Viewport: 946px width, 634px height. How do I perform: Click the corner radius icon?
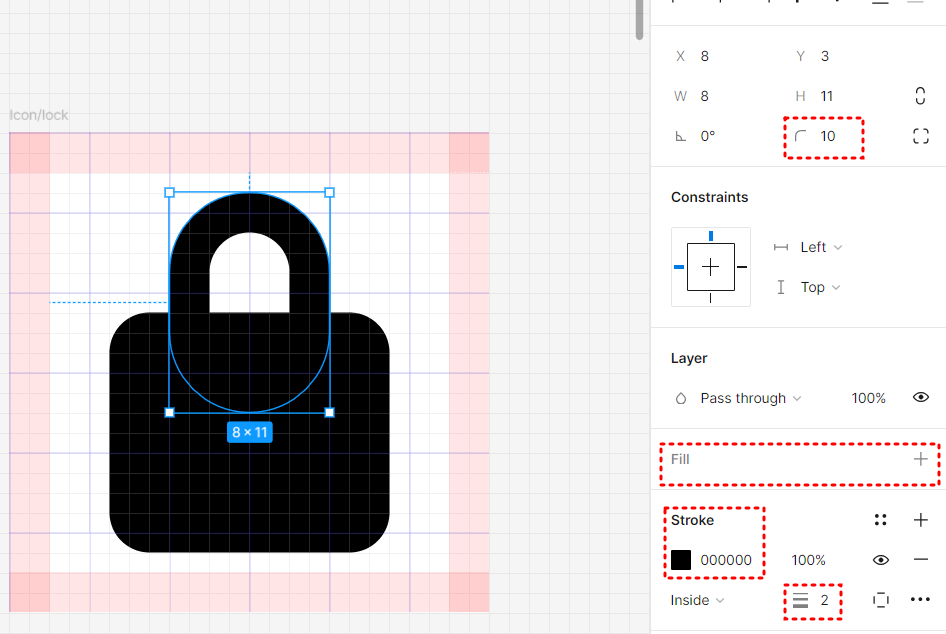click(x=800, y=136)
